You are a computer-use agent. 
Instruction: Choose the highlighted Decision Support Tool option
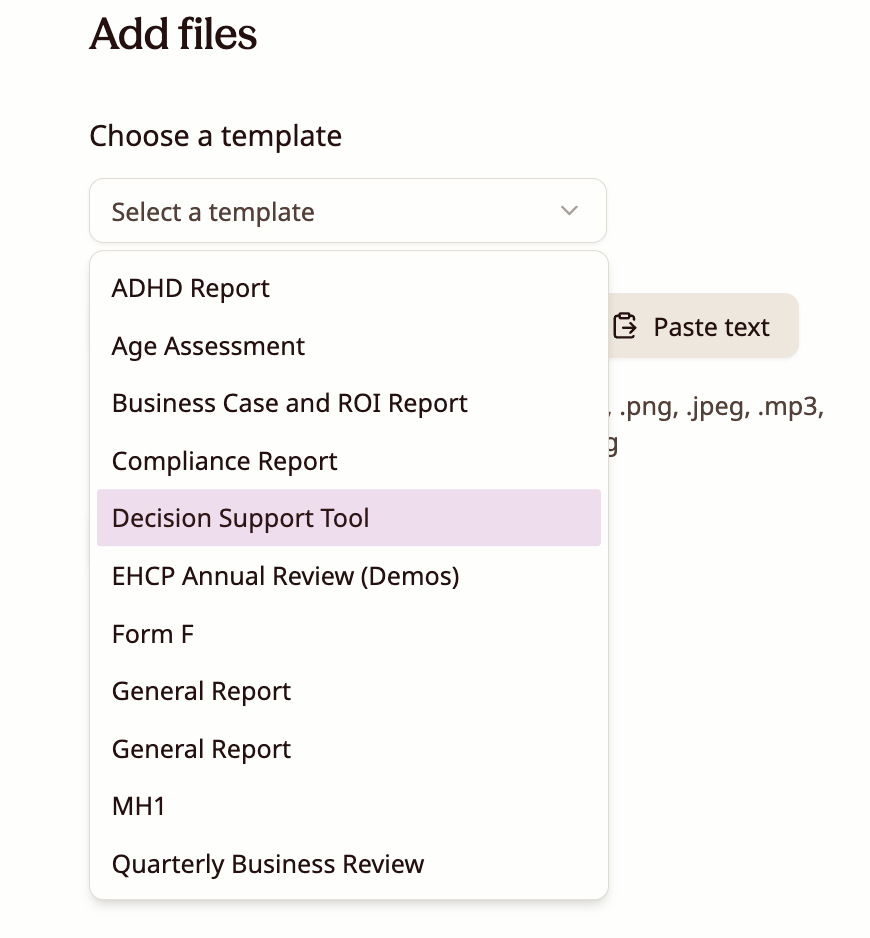241,519
